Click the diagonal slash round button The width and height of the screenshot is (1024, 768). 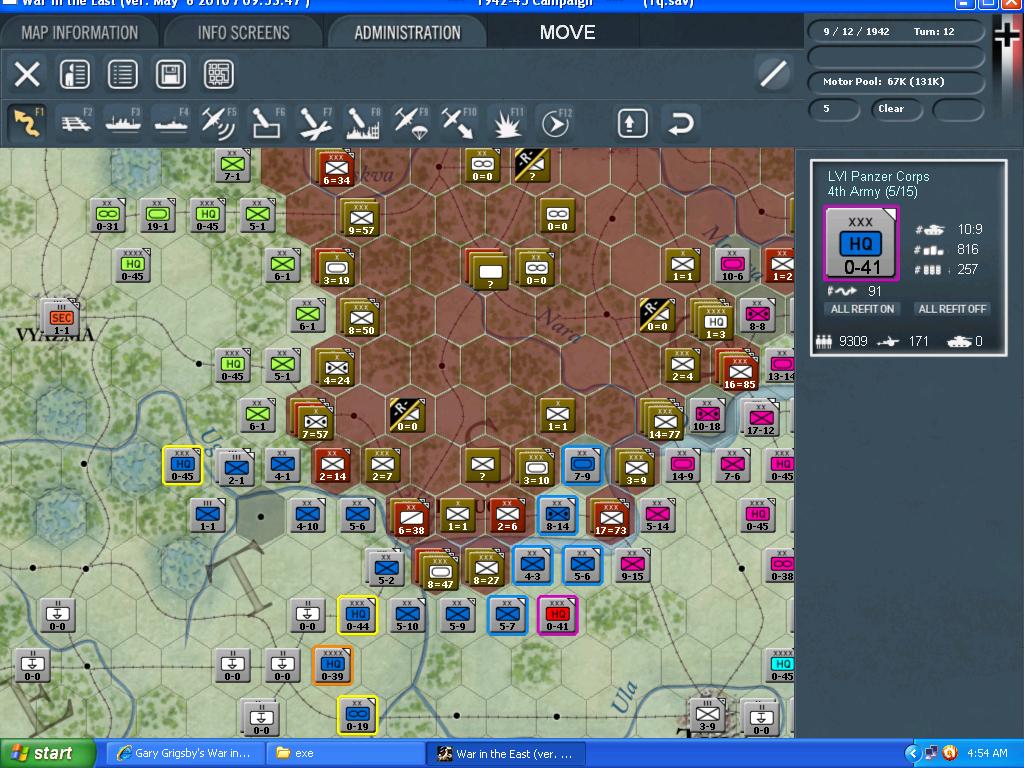pyautogui.click(x=773, y=73)
